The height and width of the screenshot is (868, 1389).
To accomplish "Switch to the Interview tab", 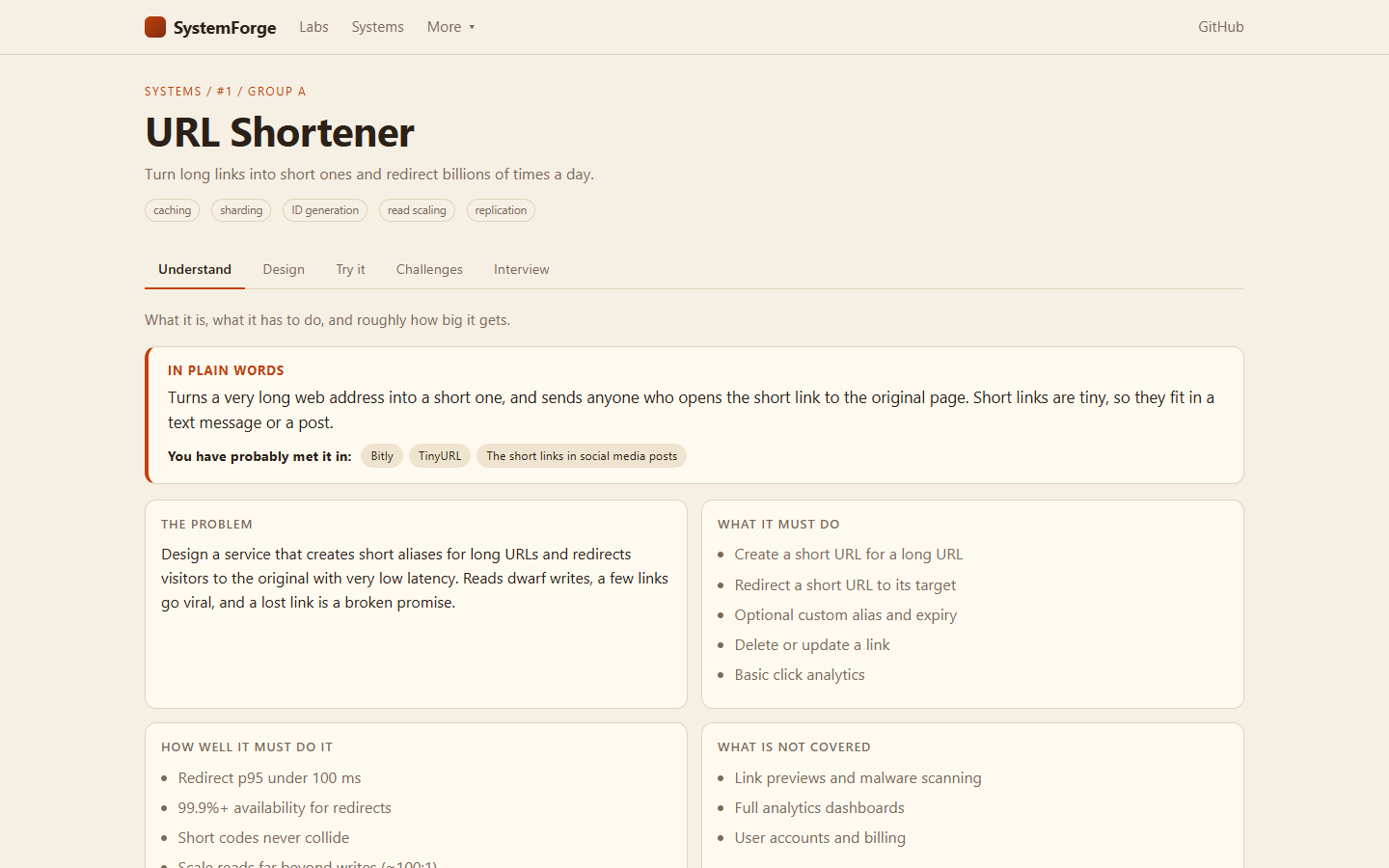I will [x=522, y=269].
